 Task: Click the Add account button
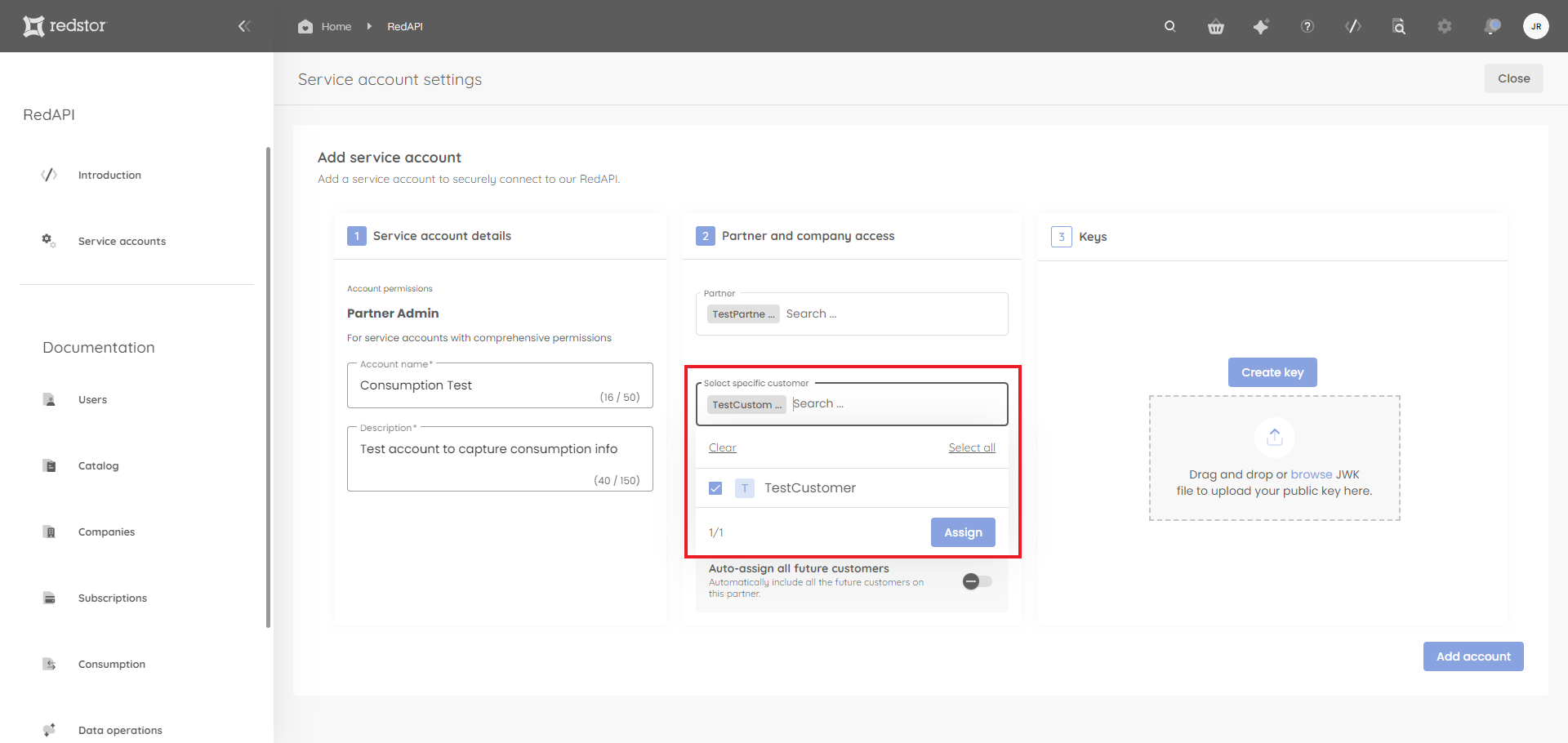pyautogui.click(x=1473, y=656)
